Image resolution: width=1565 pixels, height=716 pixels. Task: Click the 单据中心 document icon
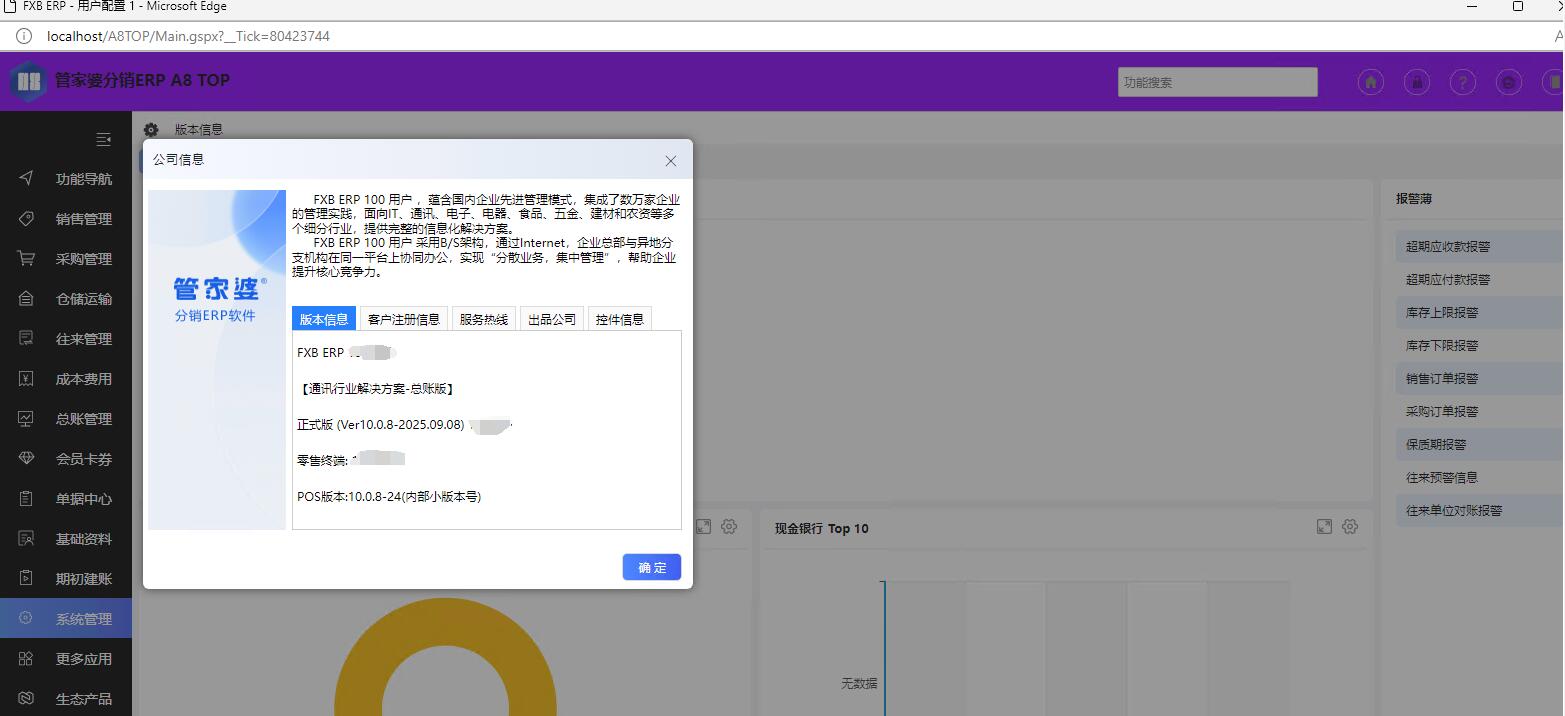[27, 499]
